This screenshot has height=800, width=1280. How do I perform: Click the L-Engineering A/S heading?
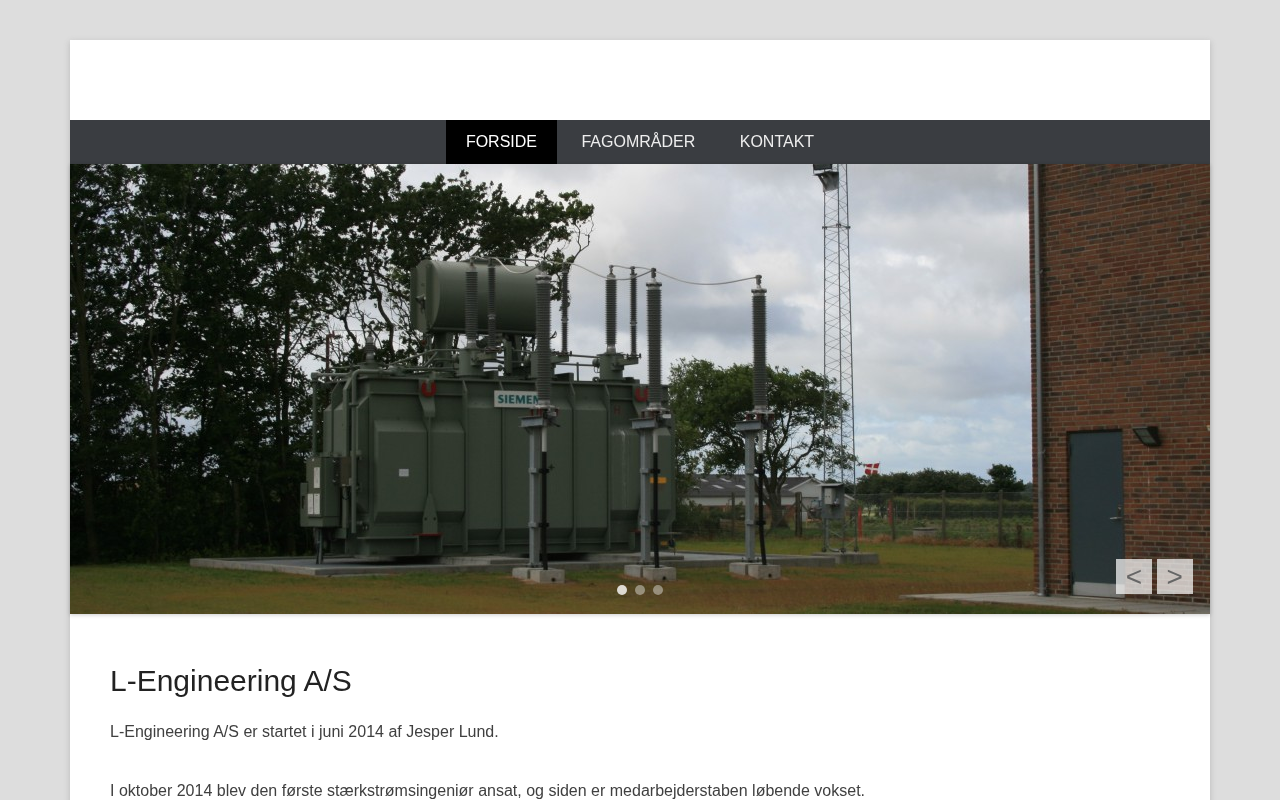231,681
